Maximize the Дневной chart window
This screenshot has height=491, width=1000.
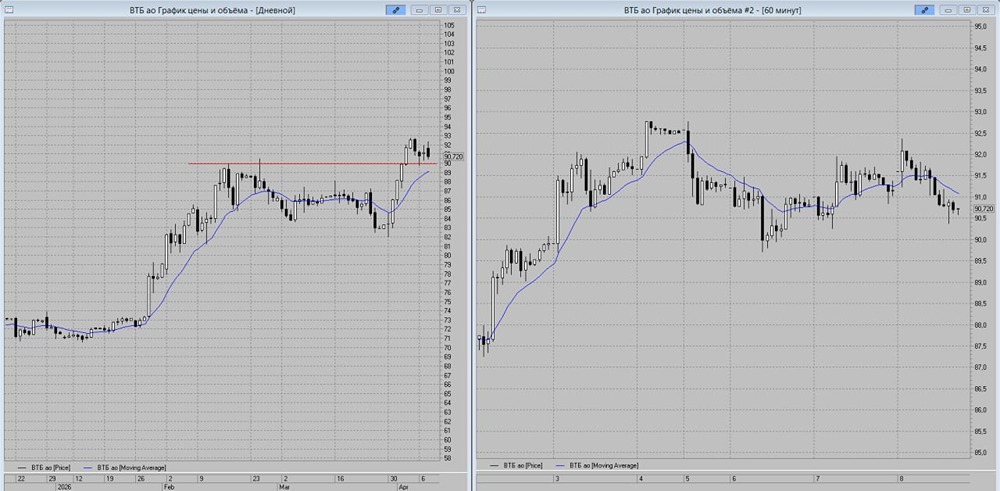pyautogui.click(x=438, y=10)
